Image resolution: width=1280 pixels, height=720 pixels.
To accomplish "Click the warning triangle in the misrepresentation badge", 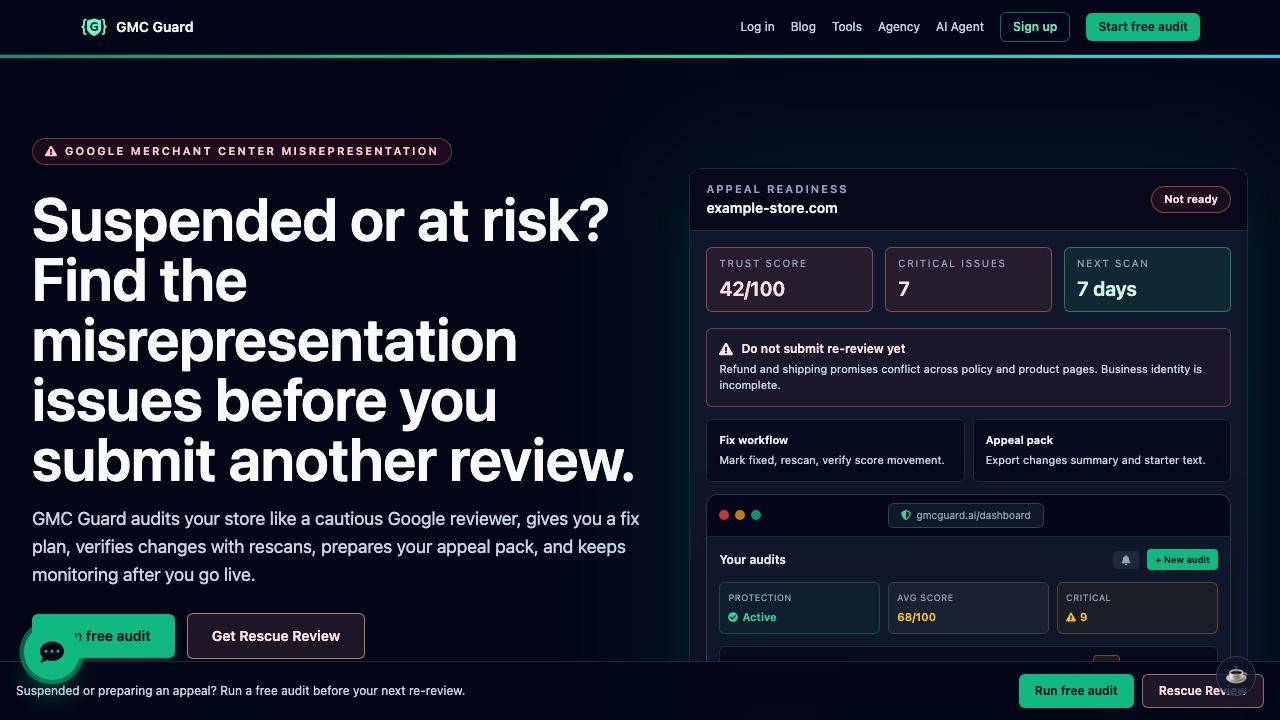I will click(x=51, y=151).
